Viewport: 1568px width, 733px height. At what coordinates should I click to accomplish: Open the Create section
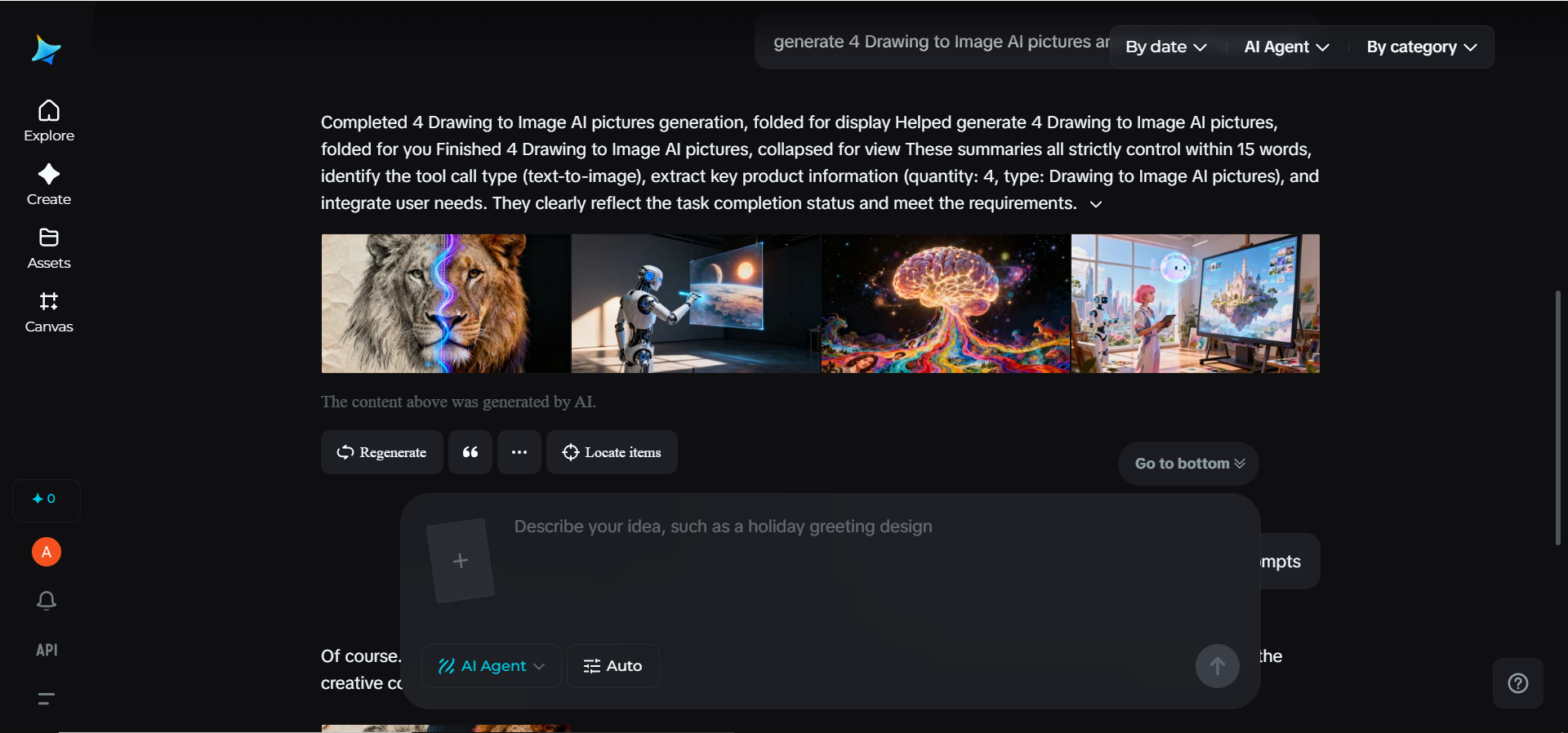[x=49, y=184]
